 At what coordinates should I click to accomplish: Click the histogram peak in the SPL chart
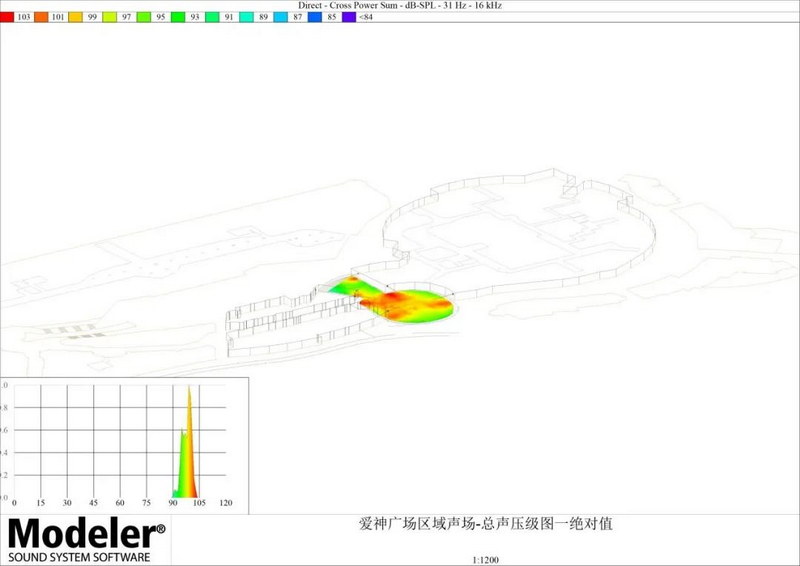[x=188, y=393]
